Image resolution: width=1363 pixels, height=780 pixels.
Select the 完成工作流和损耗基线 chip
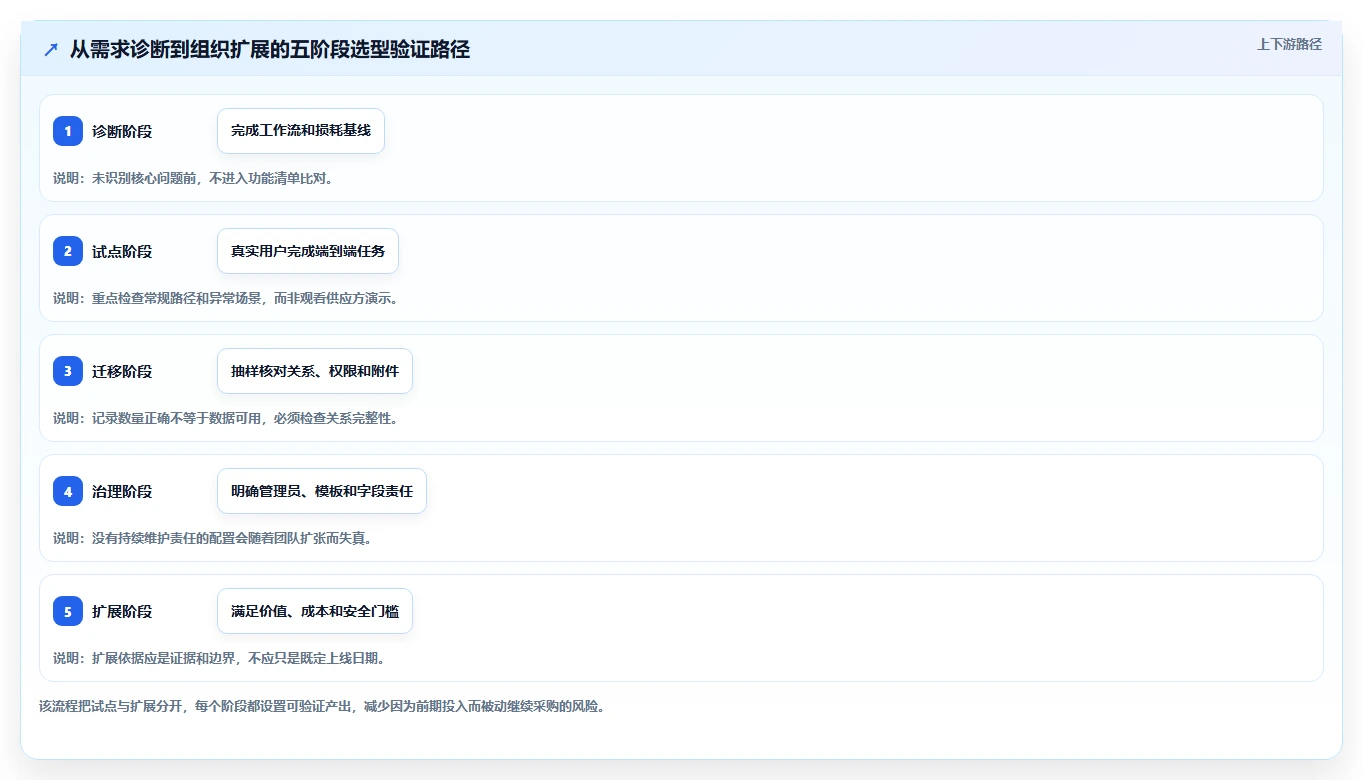tap(301, 131)
